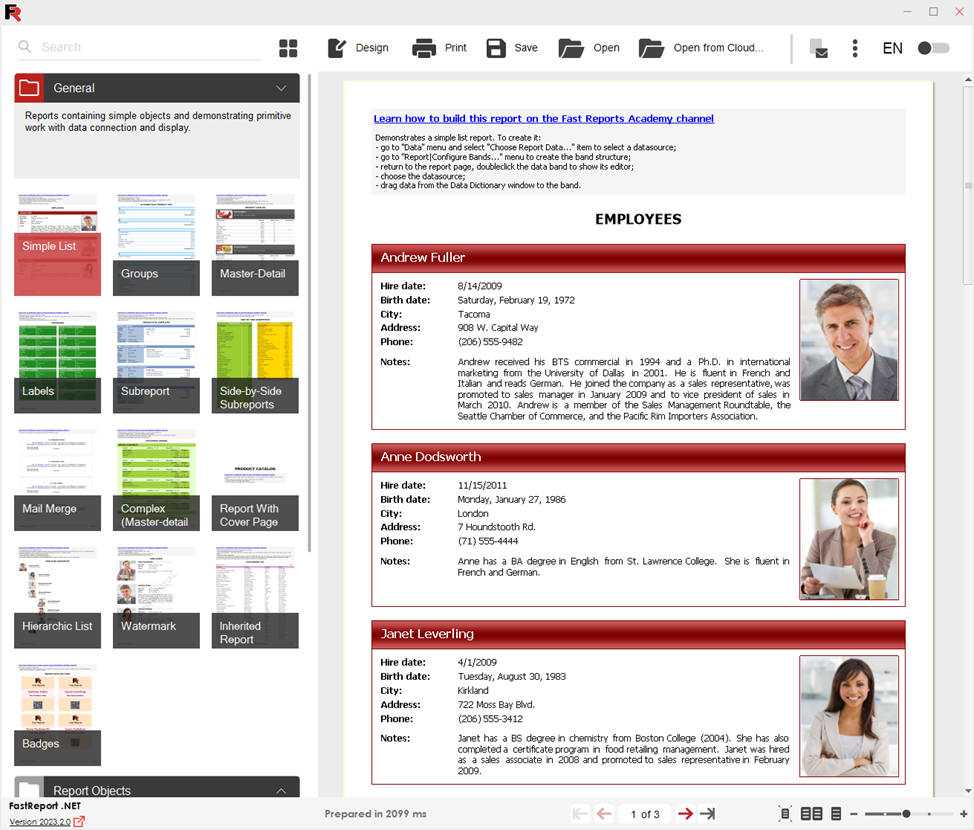Select the Master-Detail report thumbnail
The height and width of the screenshot is (830, 974).
point(255,245)
